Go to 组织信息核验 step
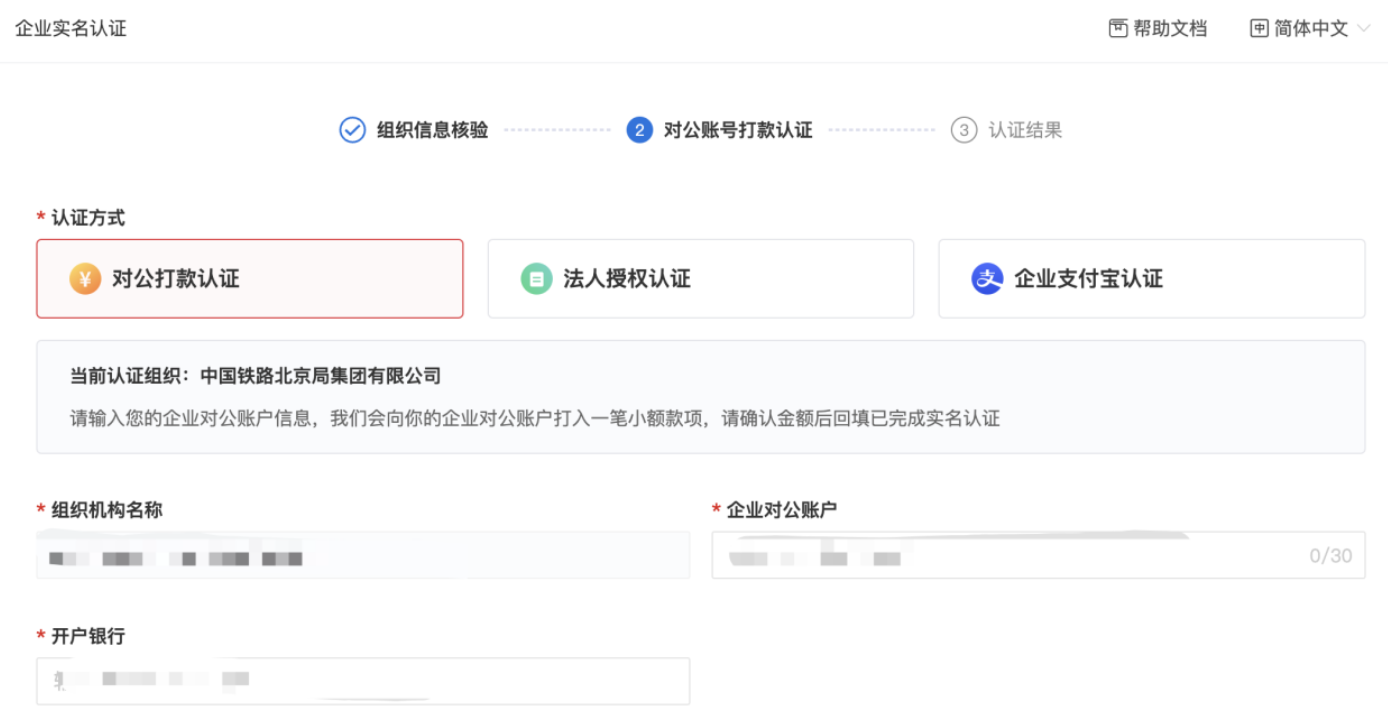1388x721 pixels. point(432,130)
